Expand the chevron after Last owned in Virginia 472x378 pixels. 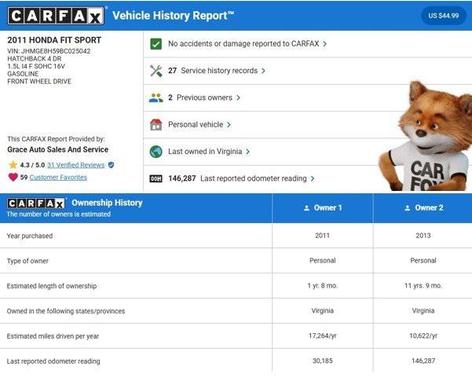coord(248,152)
